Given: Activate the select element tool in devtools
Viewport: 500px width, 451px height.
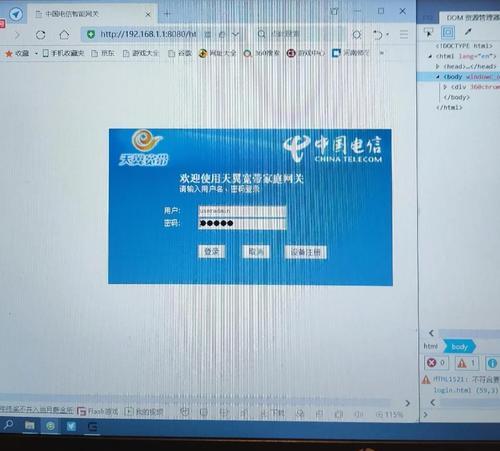Looking at the screenshot, I should pos(428,32).
